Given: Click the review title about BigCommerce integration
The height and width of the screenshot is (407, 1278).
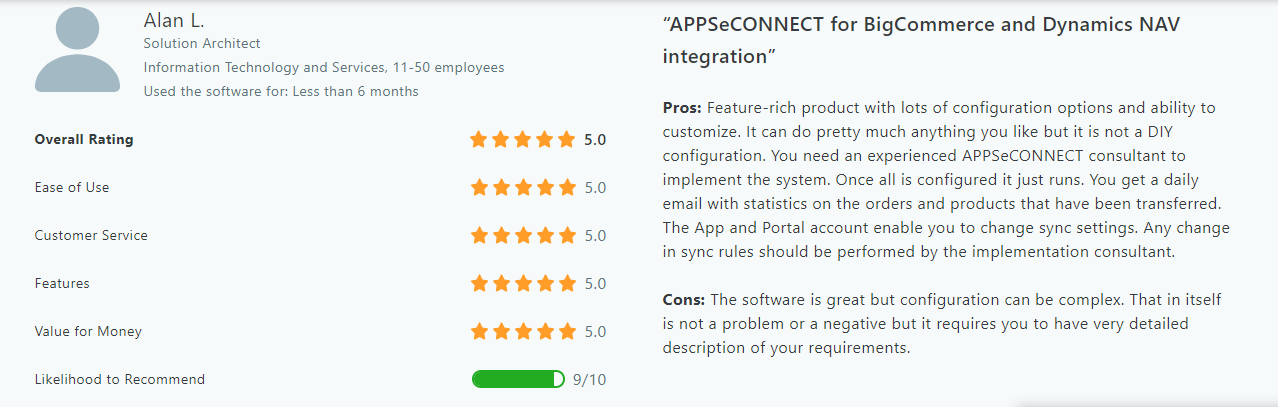Looking at the screenshot, I should 921,41.
